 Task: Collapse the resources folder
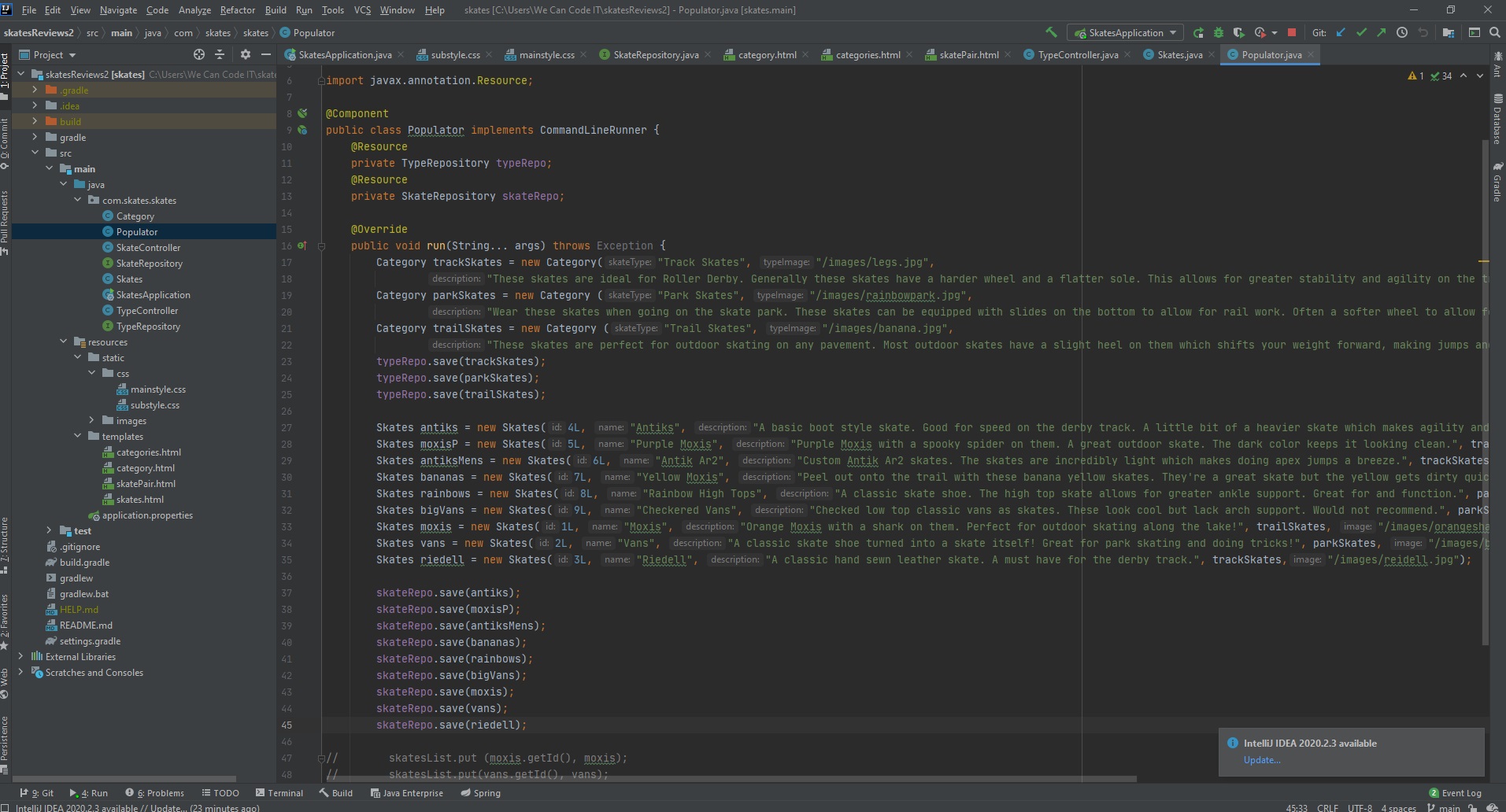click(x=63, y=341)
